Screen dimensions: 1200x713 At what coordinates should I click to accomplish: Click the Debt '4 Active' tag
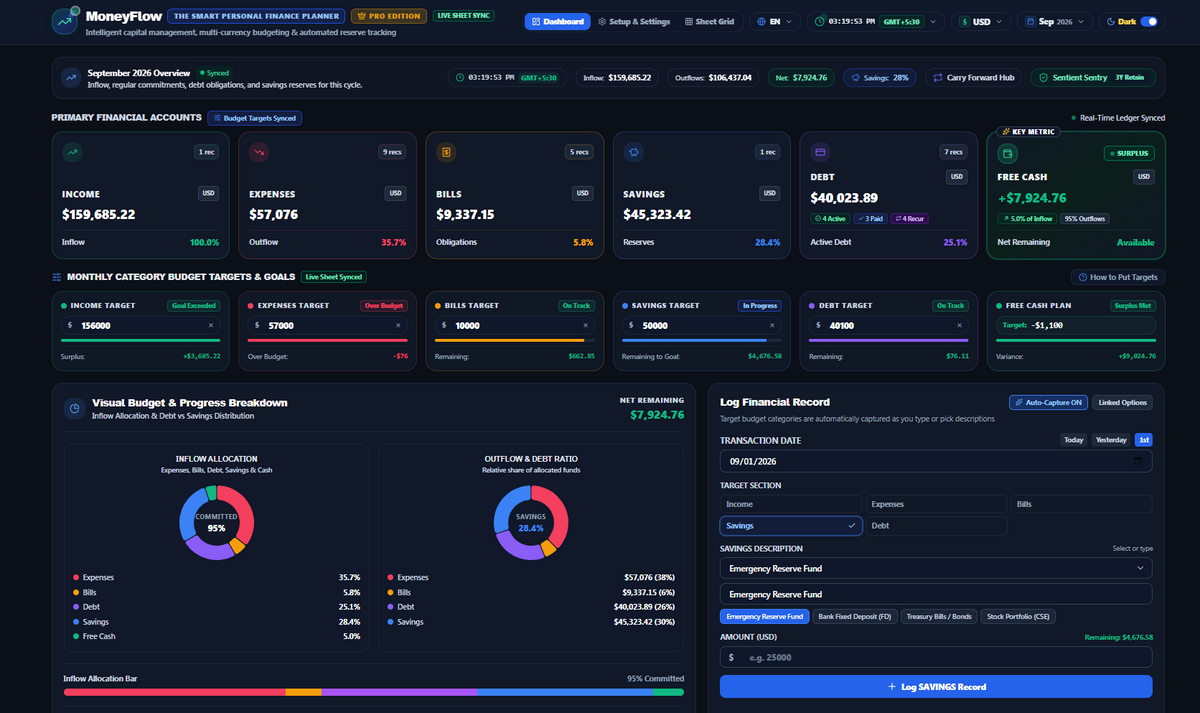[x=830, y=218]
